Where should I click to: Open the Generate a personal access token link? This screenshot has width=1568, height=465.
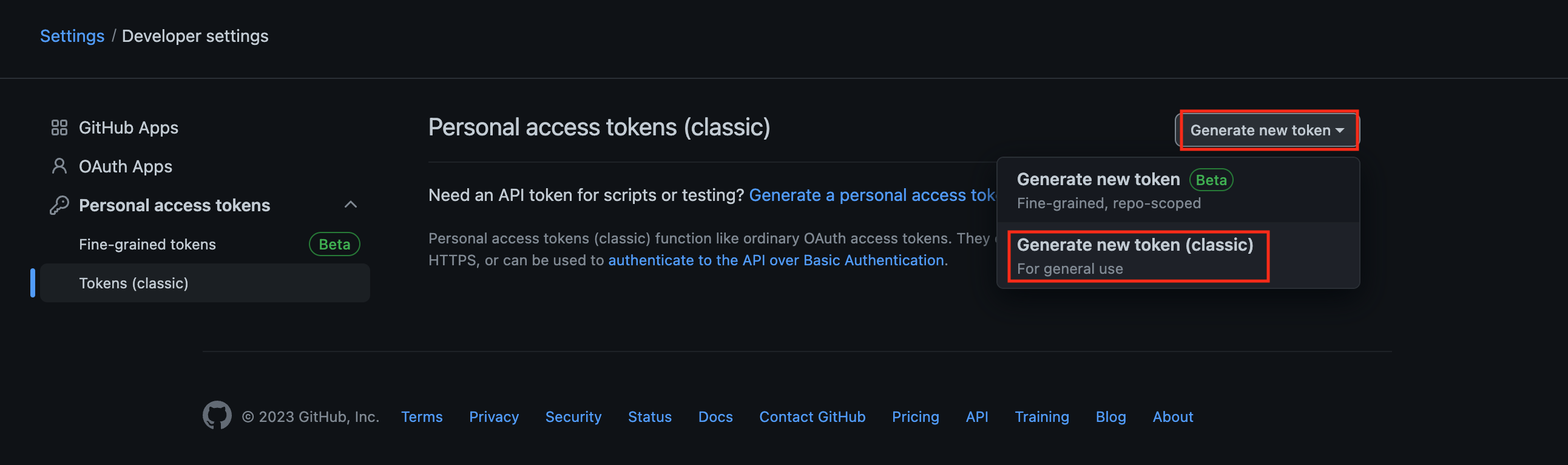(x=871, y=195)
